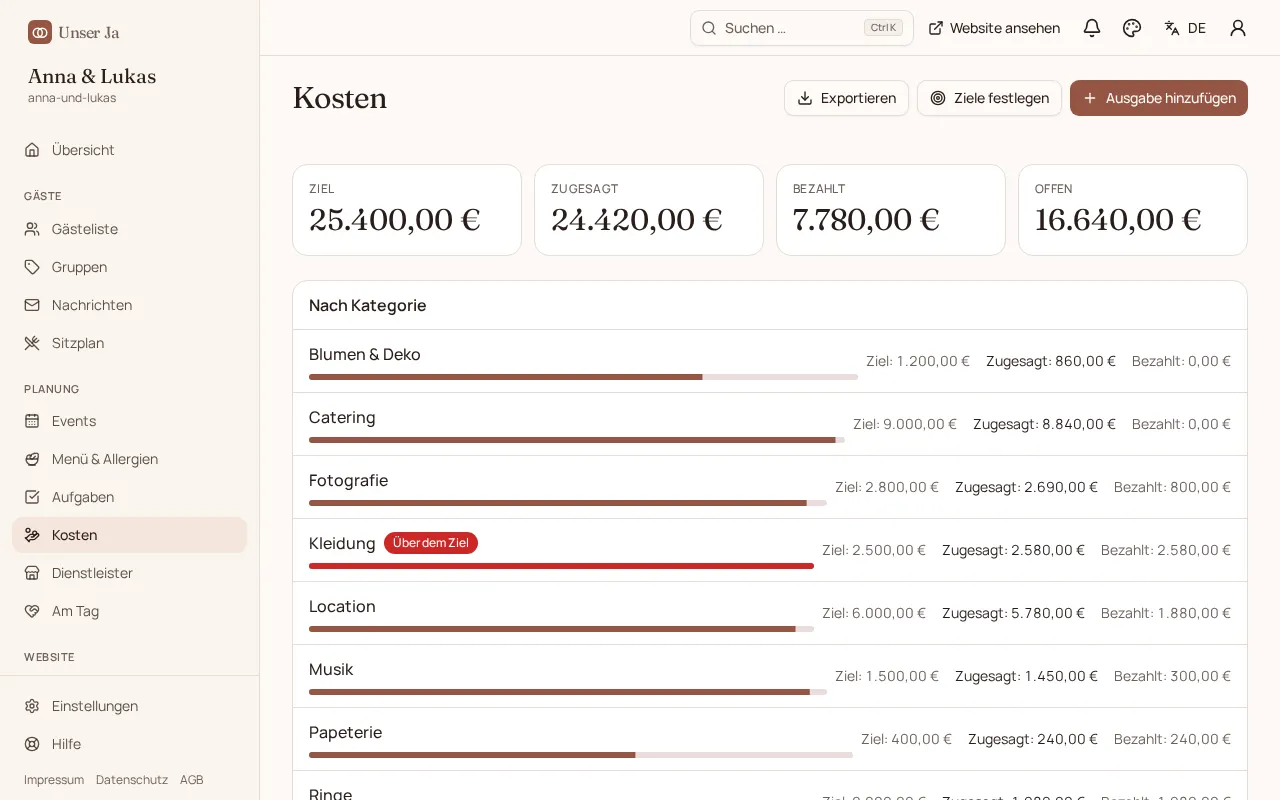The width and height of the screenshot is (1280, 800).
Task: Click the Bezahlt 7.780,00 € card
Action: 891,210
